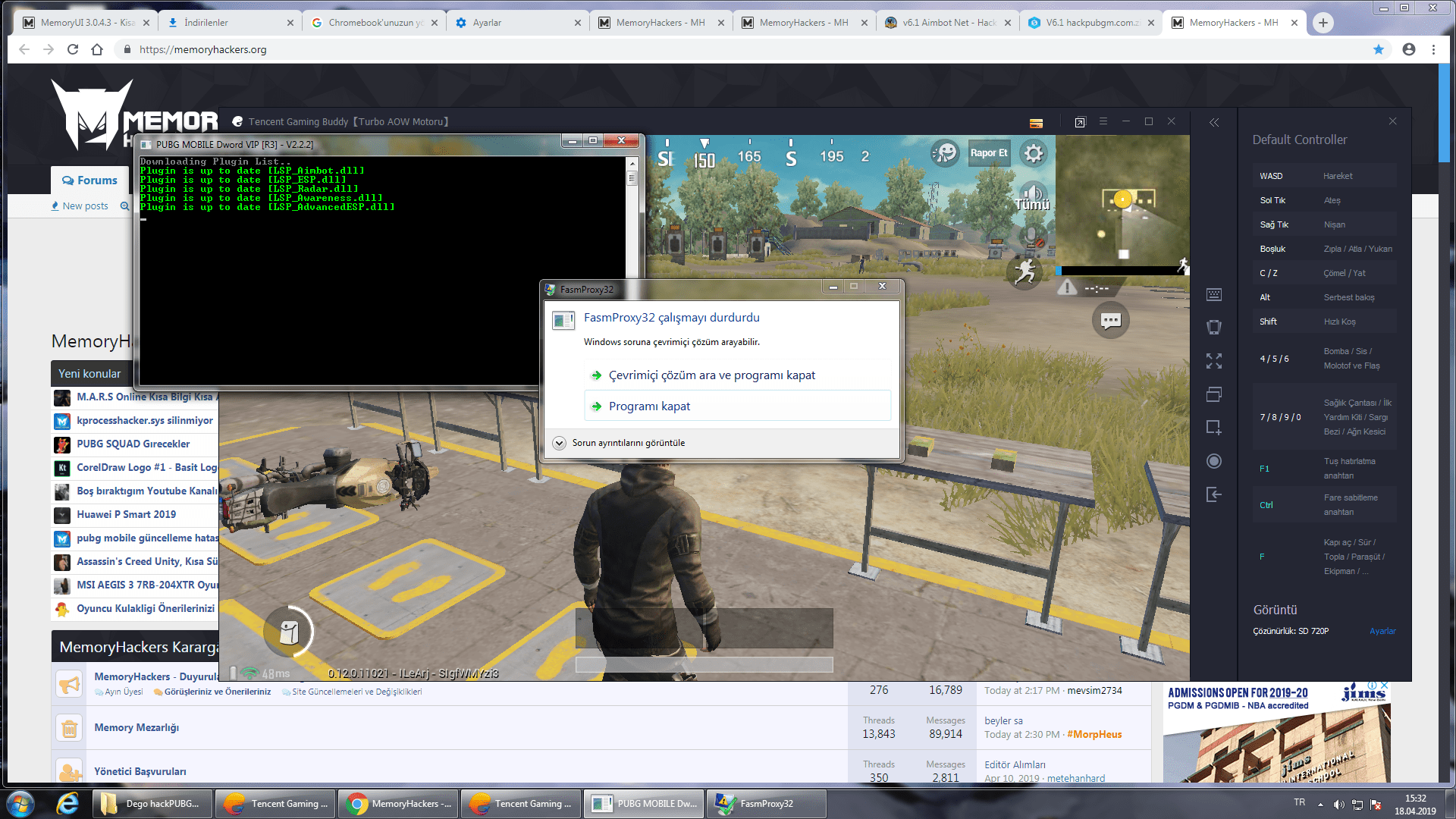Click the multi-window icon in Tencent sidebar
The width and height of the screenshot is (1456, 819).
click(x=1214, y=394)
